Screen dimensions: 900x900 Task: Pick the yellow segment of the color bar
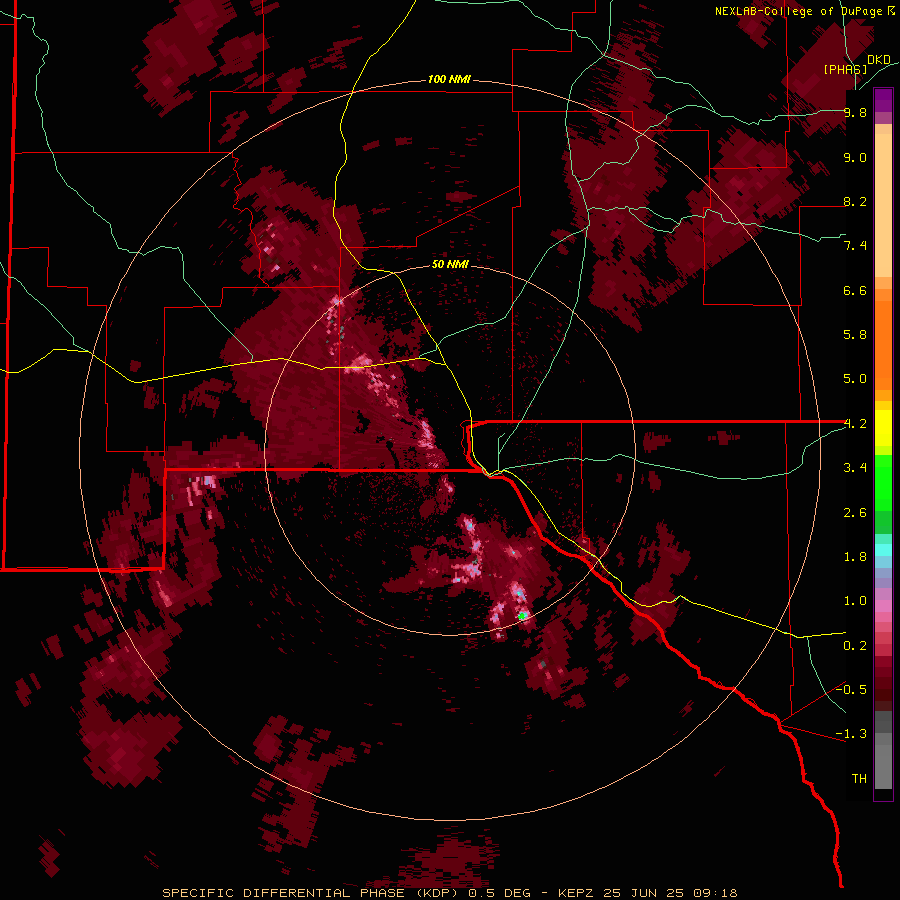[883, 428]
